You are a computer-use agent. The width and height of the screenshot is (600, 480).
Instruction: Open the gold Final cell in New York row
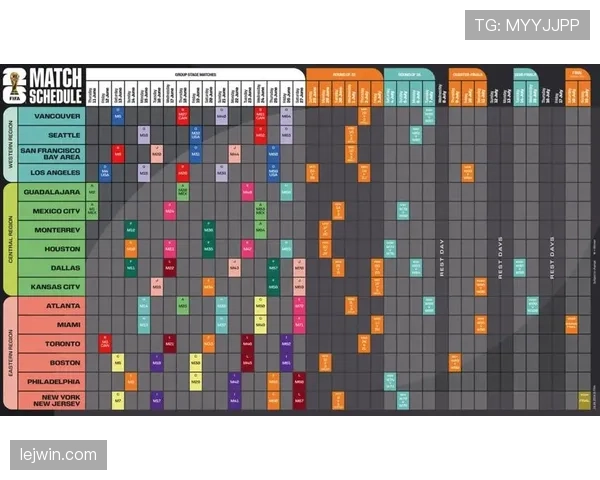[584, 401]
